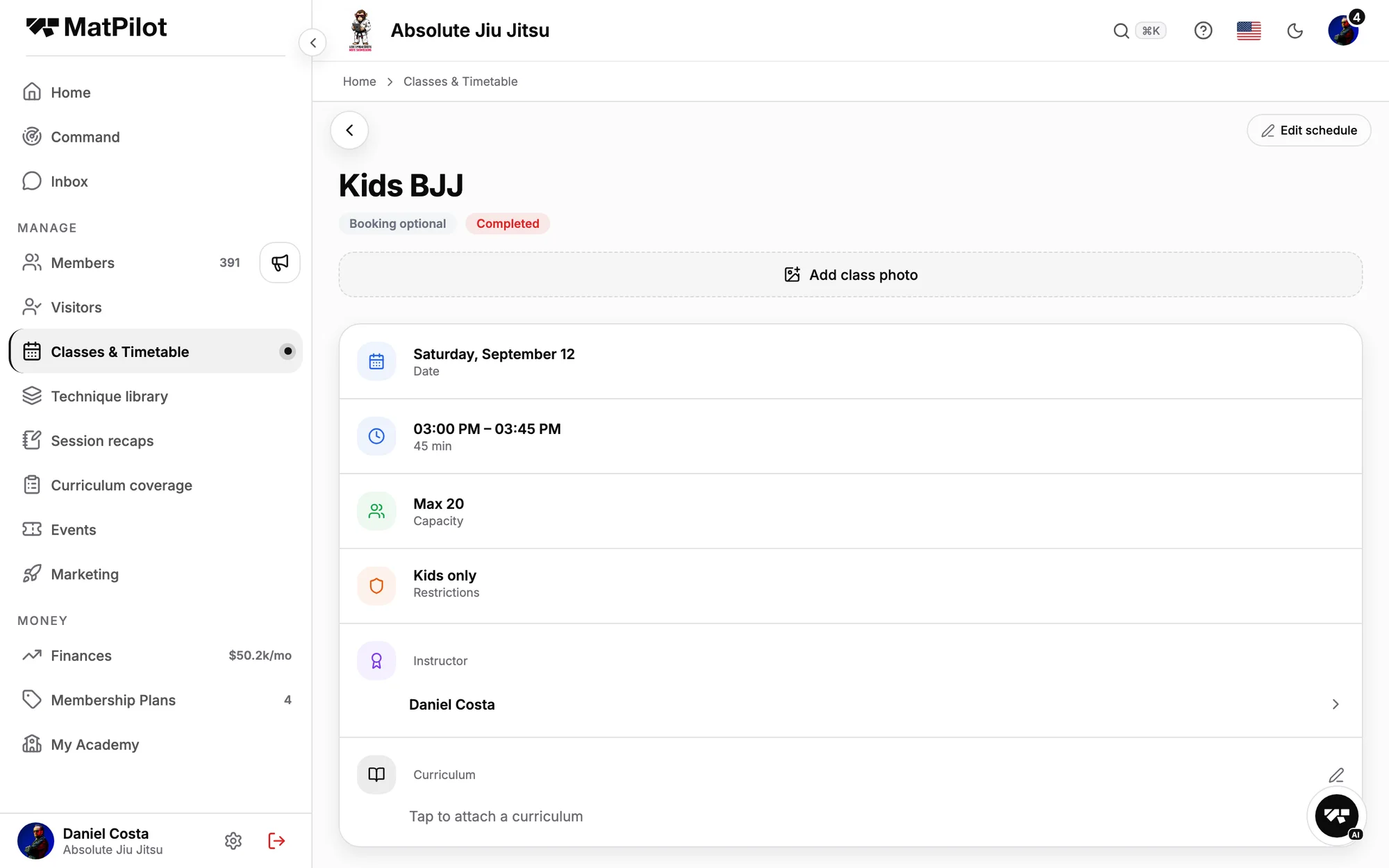Click the megaphone announcement icon beside Members

pyautogui.click(x=280, y=262)
